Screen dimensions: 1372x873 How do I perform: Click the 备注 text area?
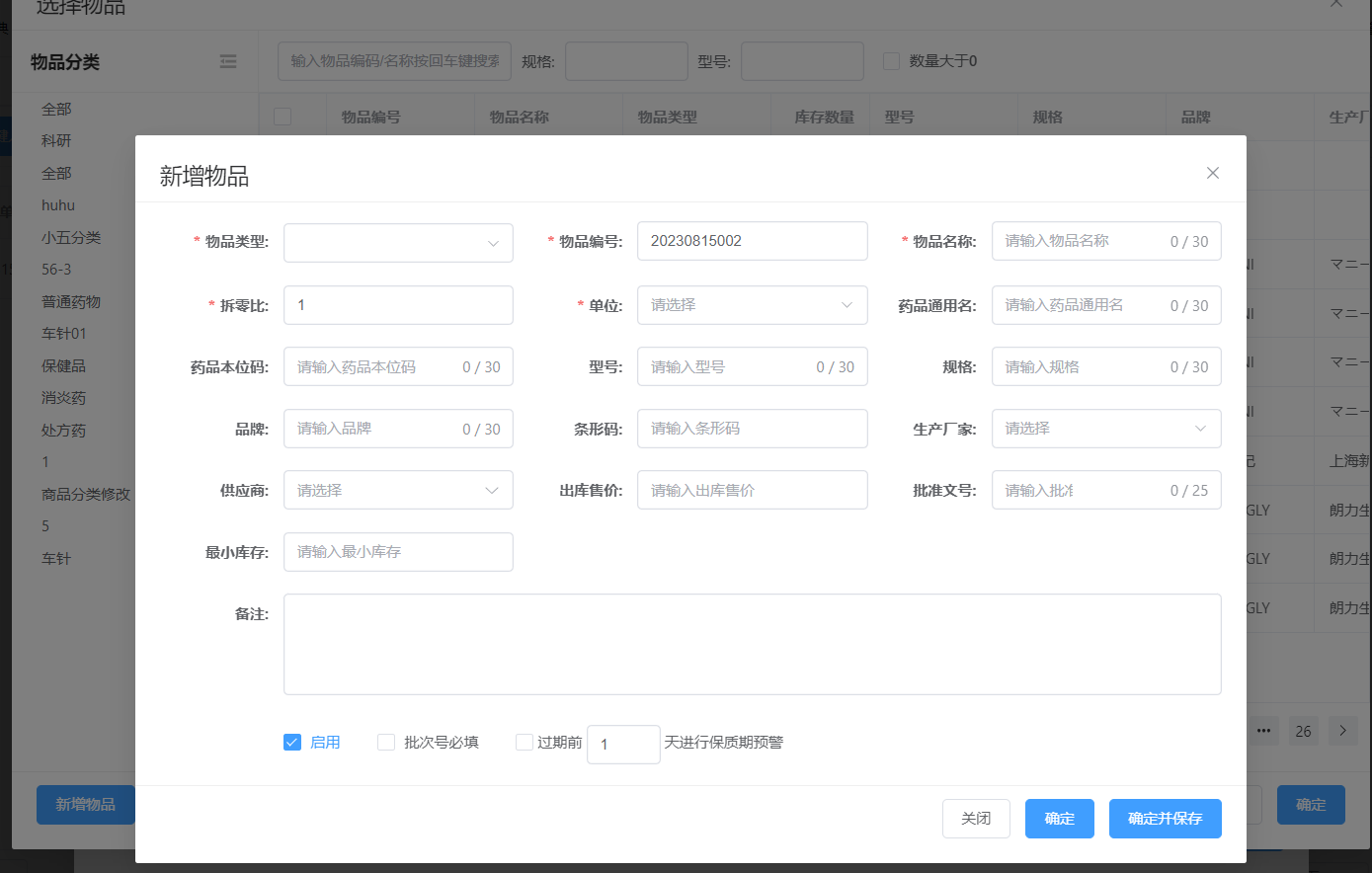point(752,644)
